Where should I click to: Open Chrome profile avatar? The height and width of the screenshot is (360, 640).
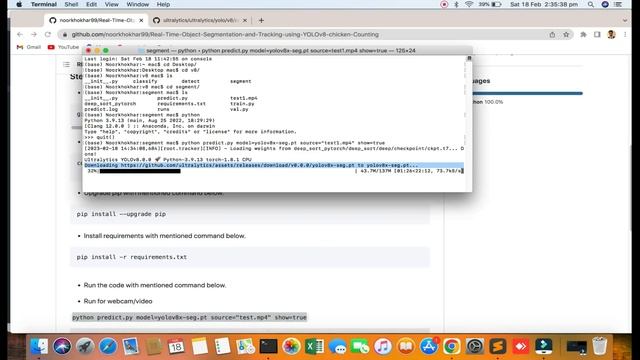point(611,35)
